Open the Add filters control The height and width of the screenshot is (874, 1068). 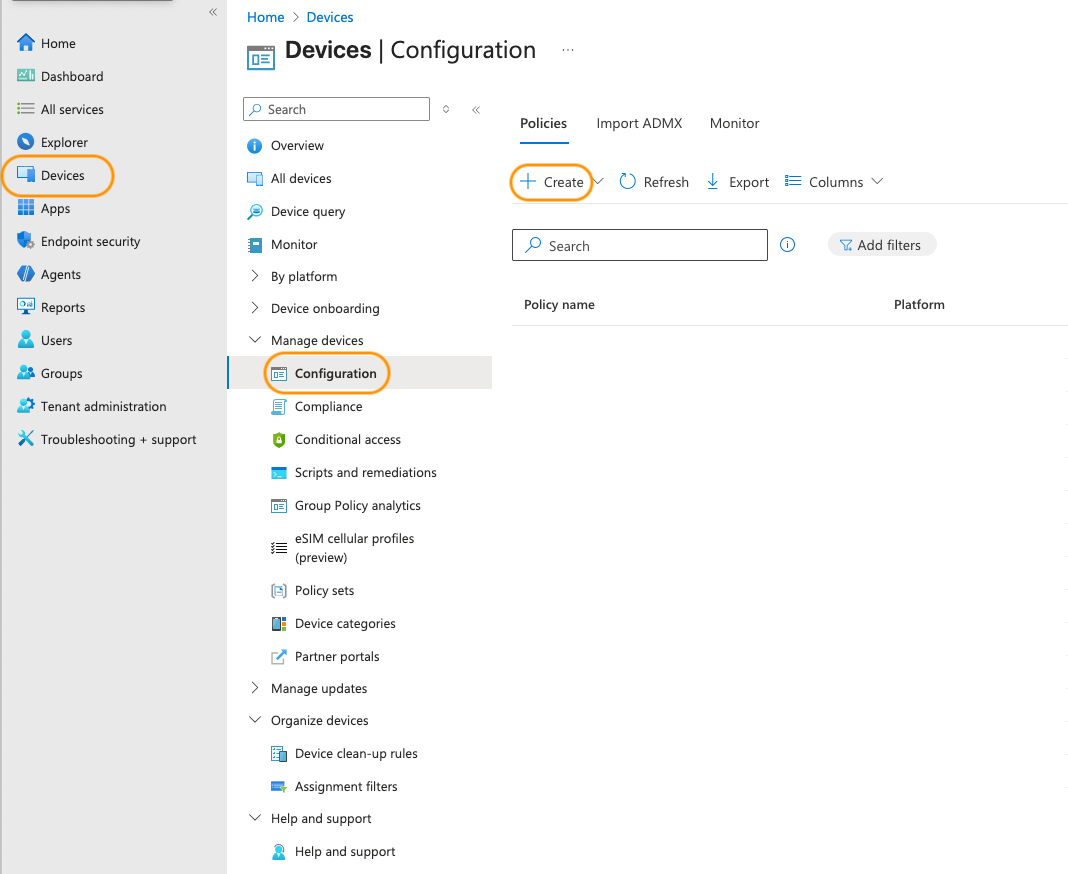[x=882, y=244]
